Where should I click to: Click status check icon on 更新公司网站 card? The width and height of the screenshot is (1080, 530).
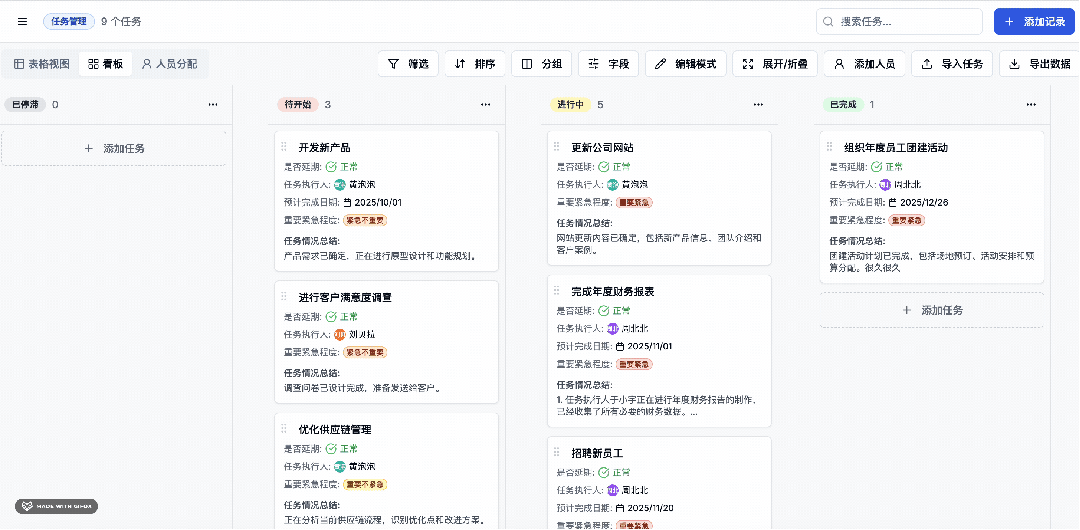[x=603, y=167]
